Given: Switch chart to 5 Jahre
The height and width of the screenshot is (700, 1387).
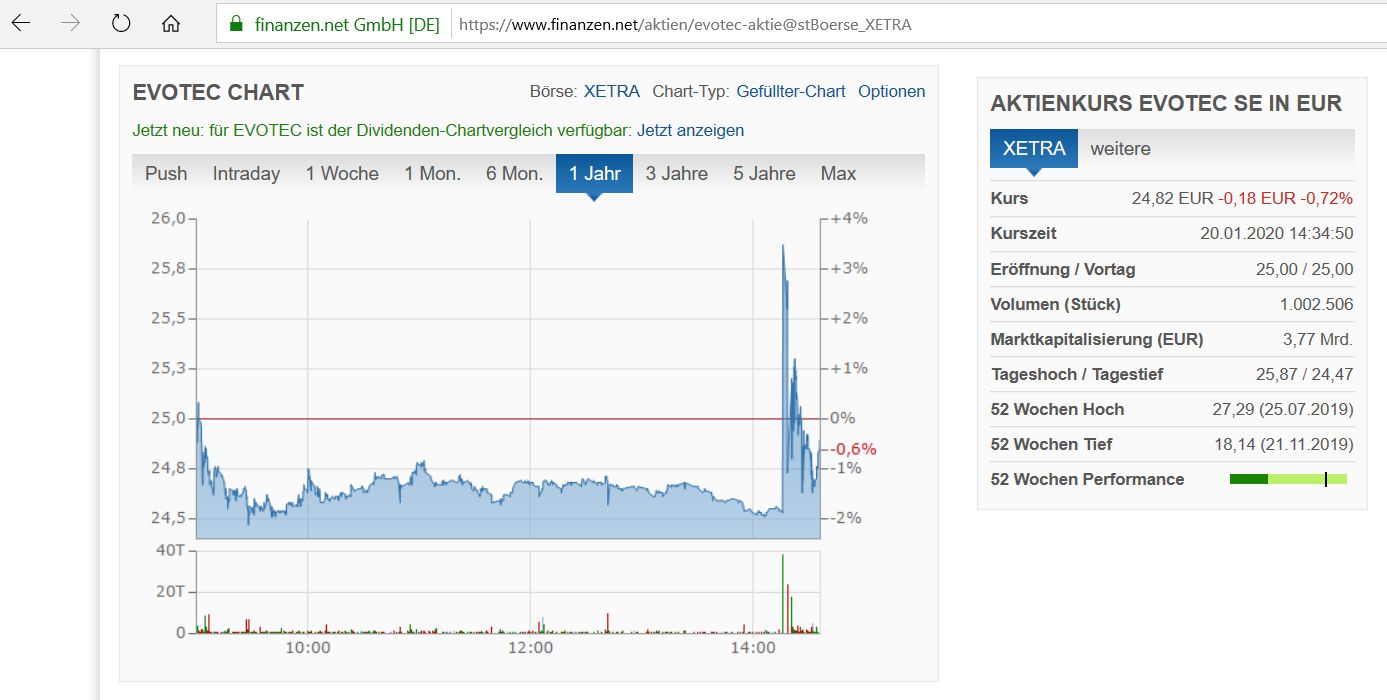Looking at the screenshot, I should 764,173.
